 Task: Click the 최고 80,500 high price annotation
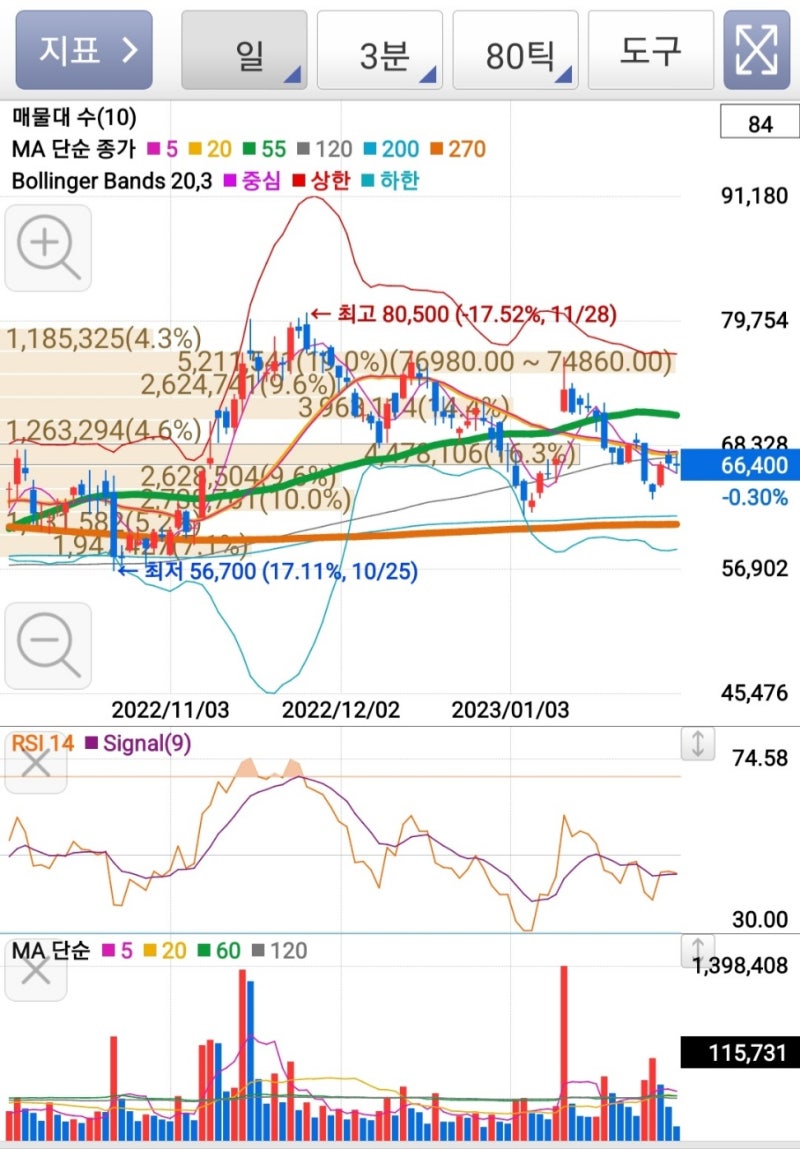[x=464, y=314]
